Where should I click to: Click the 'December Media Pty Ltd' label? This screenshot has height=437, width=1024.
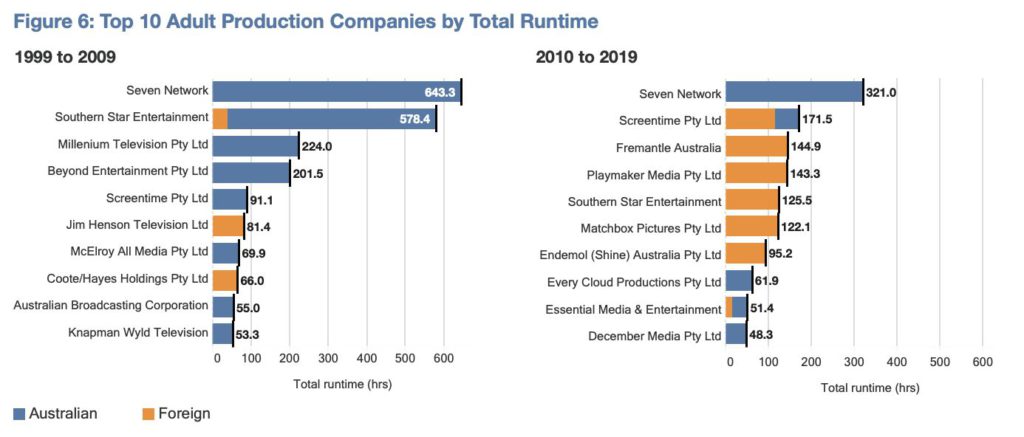pyautogui.click(x=655, y=336)
